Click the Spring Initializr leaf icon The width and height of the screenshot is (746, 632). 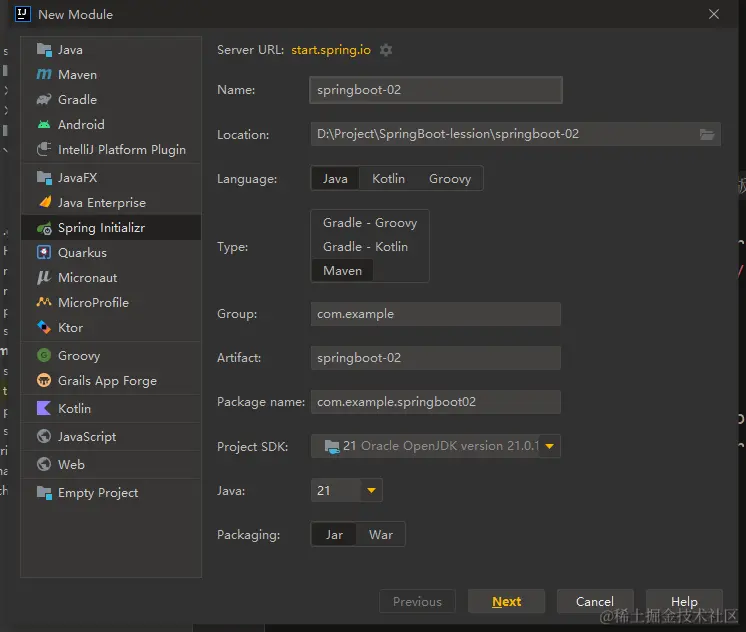(x=44, y=228)
